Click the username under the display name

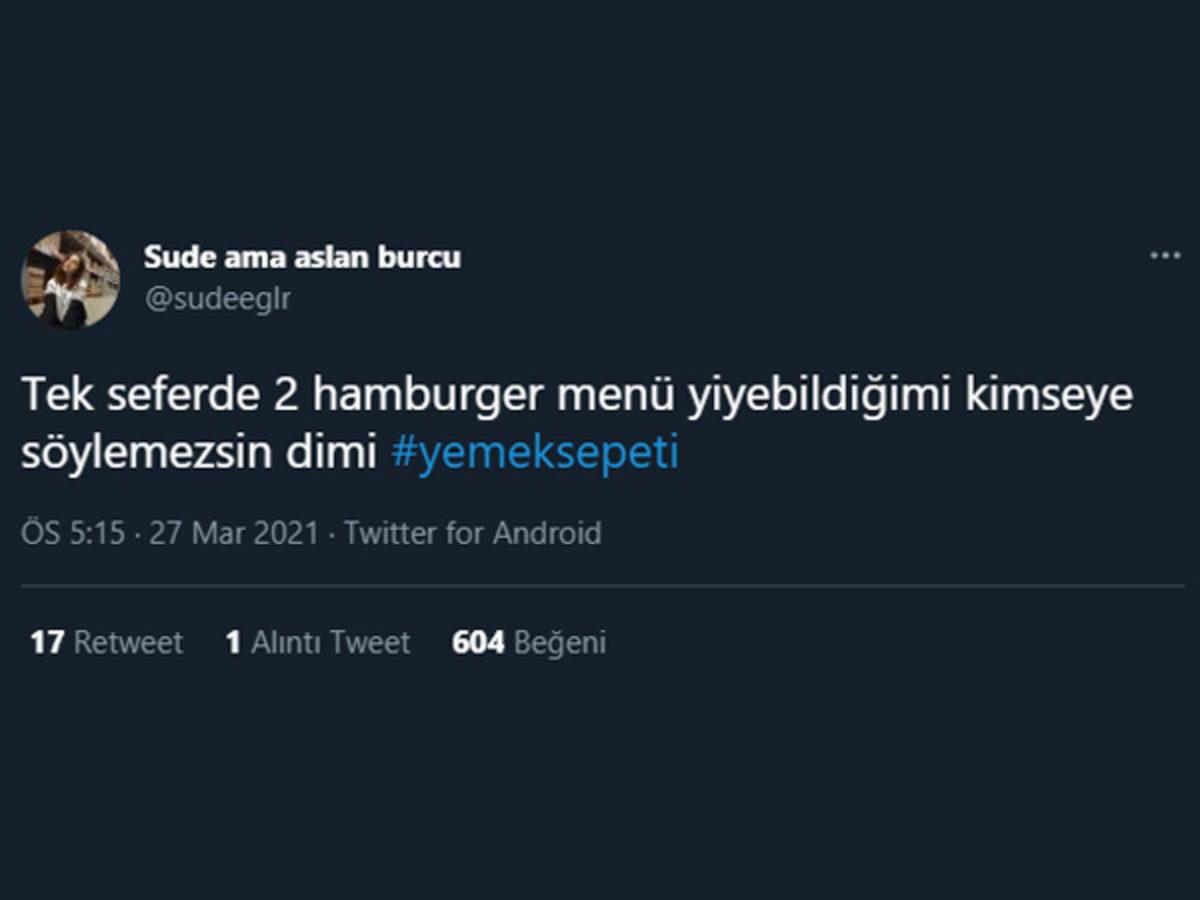217,297
